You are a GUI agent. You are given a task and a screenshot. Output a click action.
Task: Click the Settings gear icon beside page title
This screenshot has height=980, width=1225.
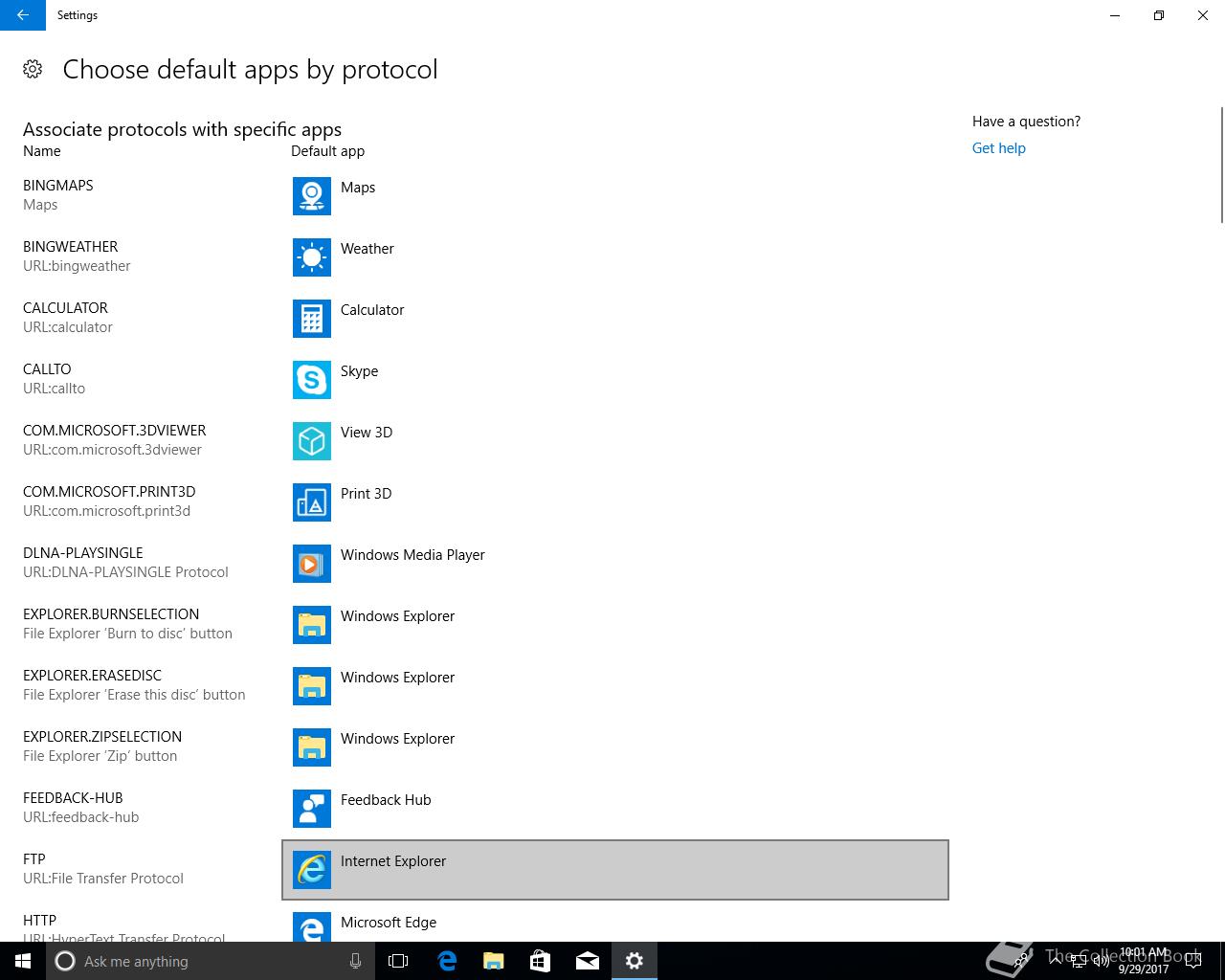pos(33,69)
